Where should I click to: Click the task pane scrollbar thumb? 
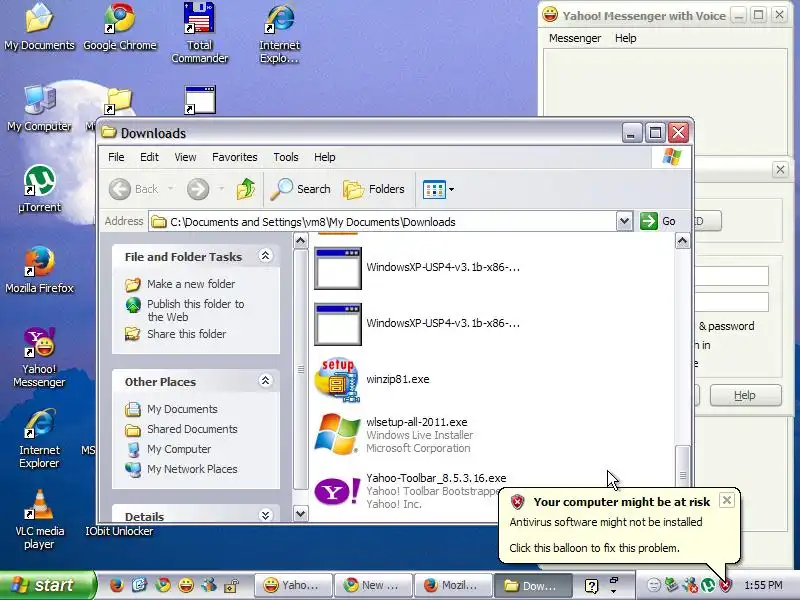tap(301, 369)
